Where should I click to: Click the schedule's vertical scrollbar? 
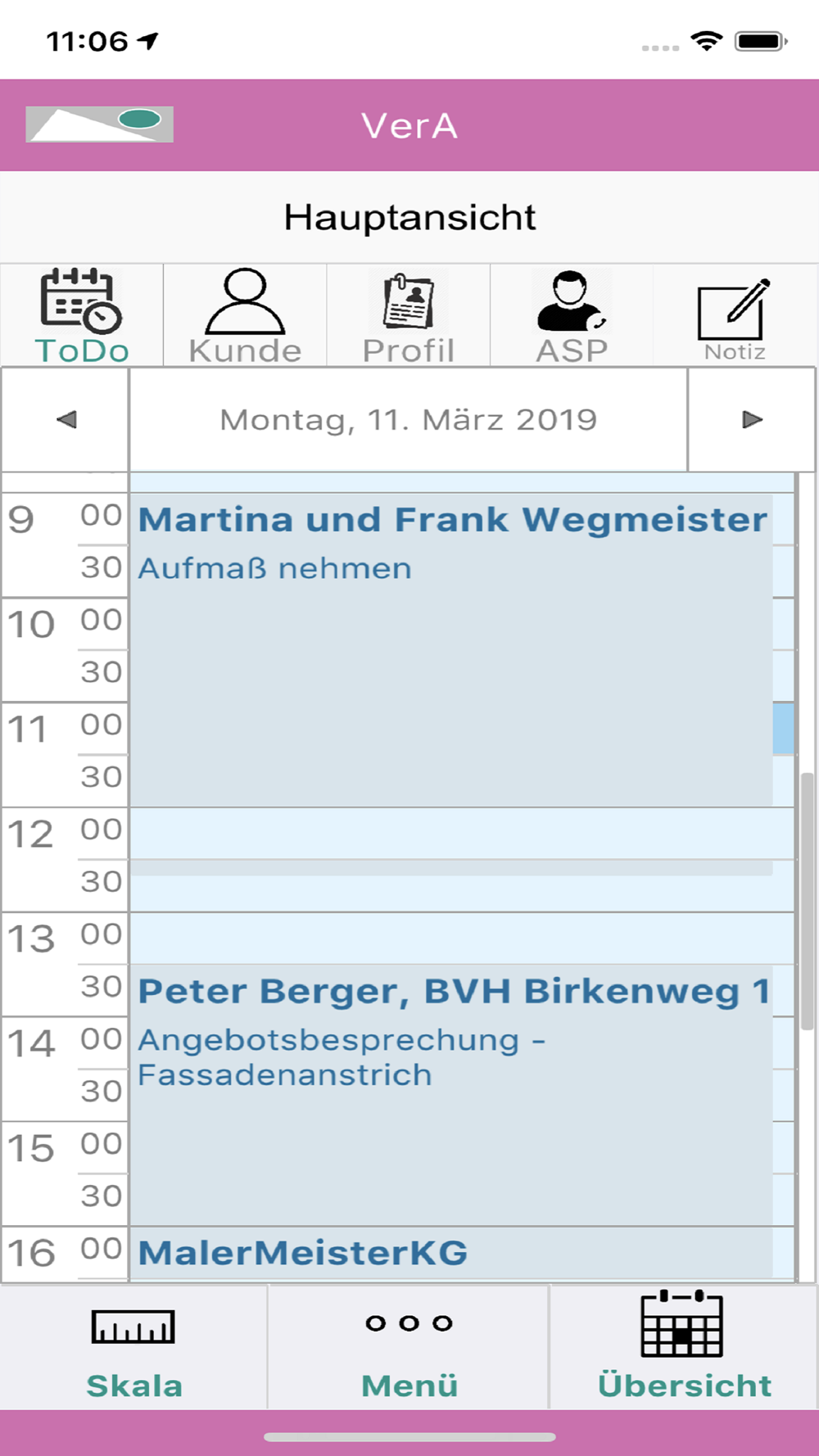click(x=807, y=901)
